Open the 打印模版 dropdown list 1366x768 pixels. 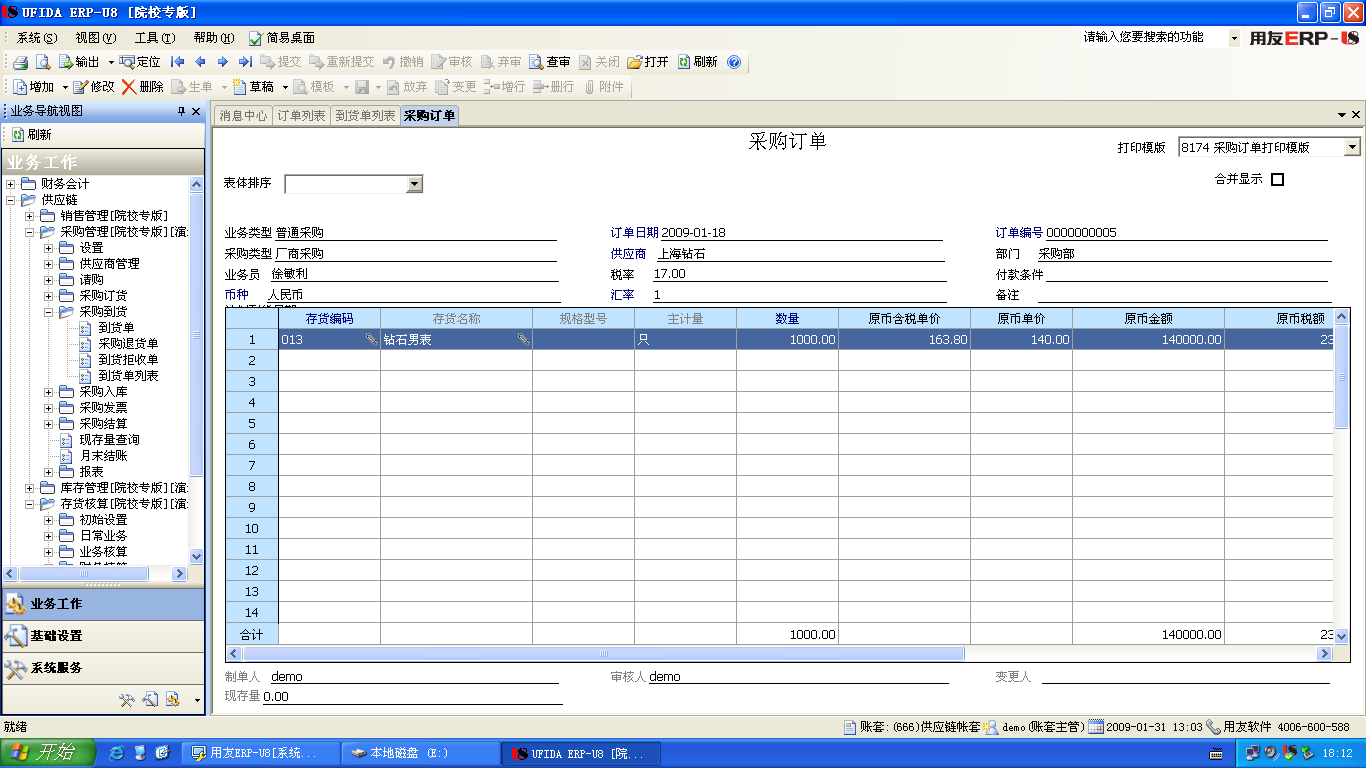pos(1352,147)
